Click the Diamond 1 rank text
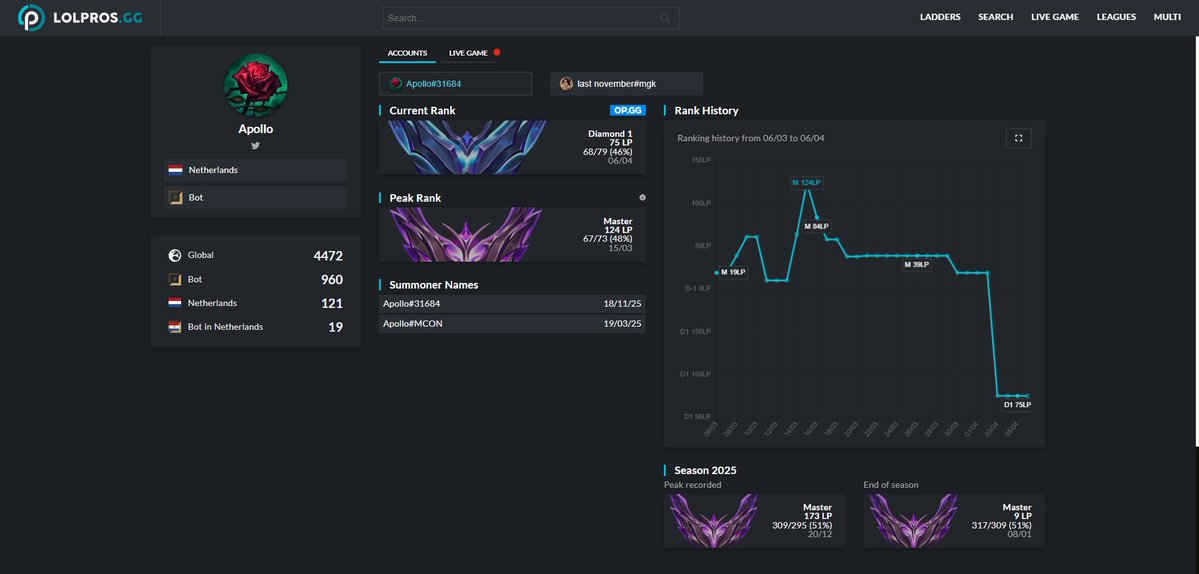The image size is (1199, 574). coord(610,134)
